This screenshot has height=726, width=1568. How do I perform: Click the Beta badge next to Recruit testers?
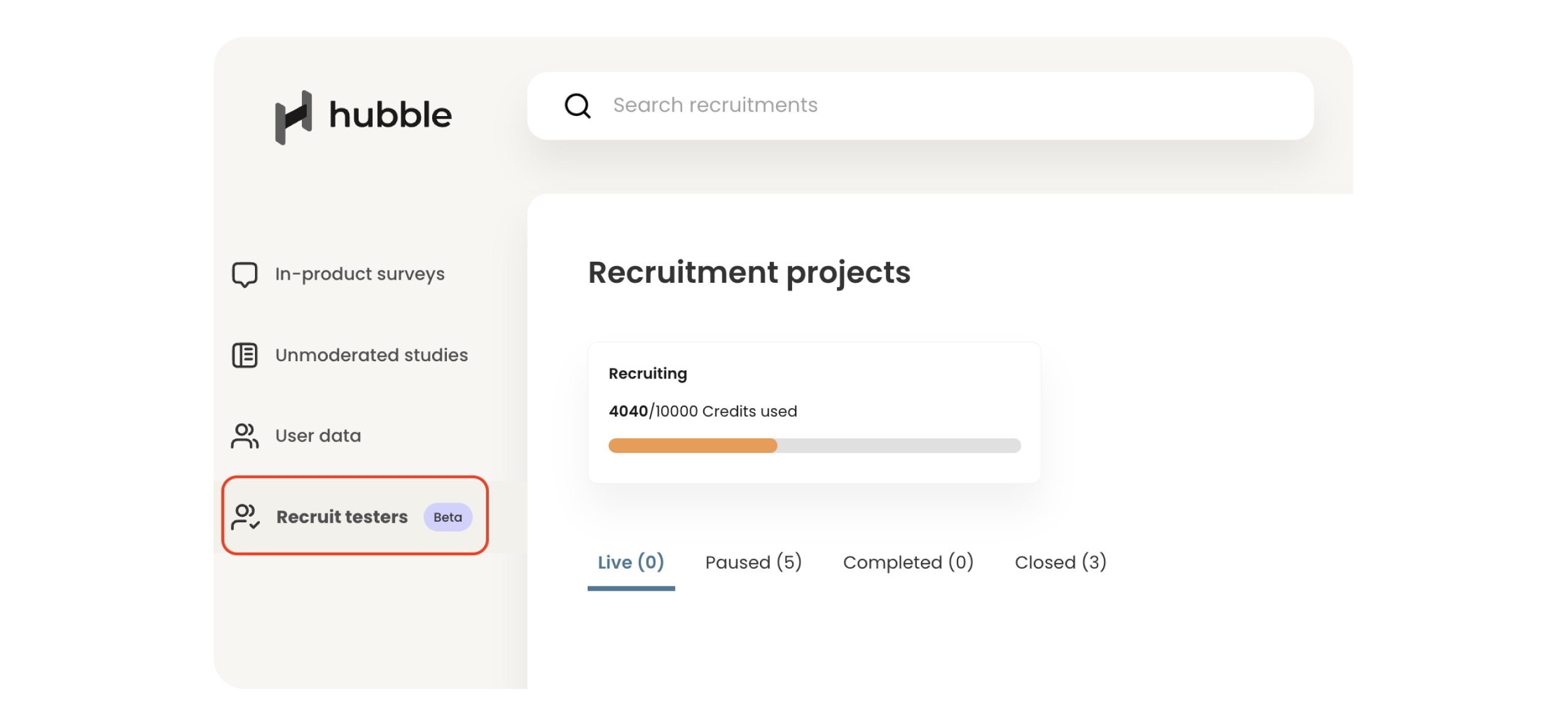click(x=448, y=517)
